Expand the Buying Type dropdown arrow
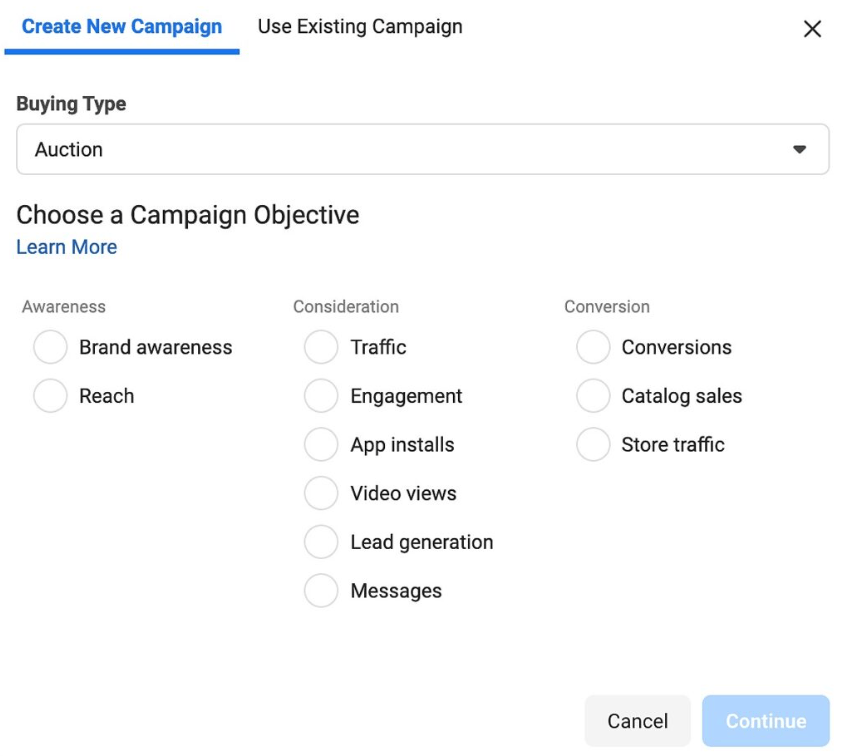Viewport: 842px width, 756px height. pyautogui.click(x=798, y=150)
